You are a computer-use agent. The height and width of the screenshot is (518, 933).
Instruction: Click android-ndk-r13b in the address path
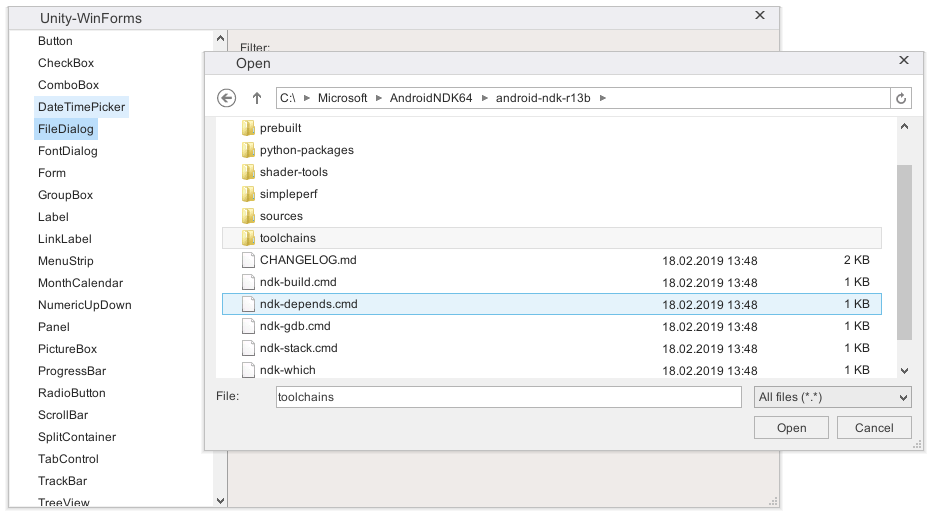(543, 98)
